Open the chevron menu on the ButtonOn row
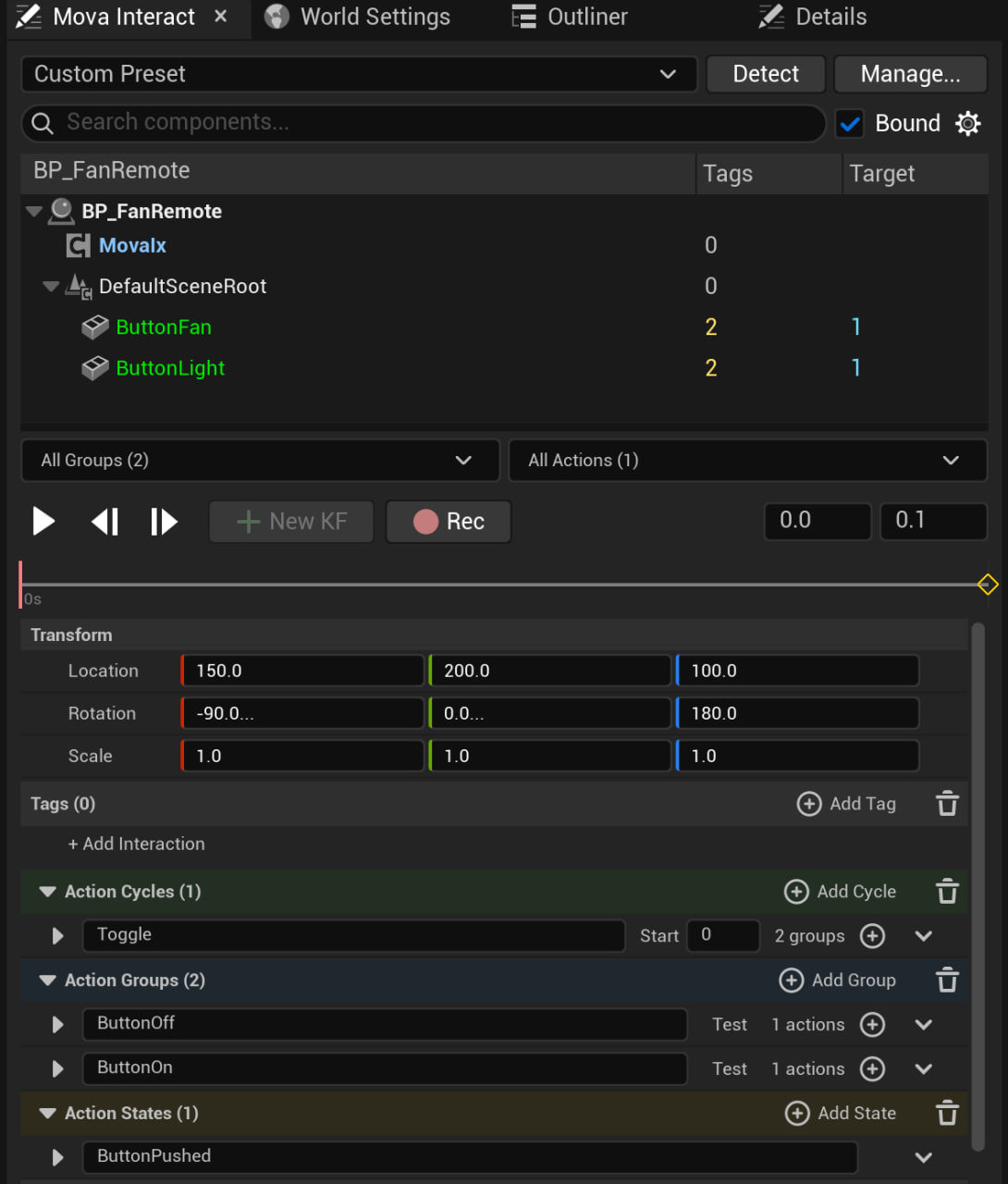The height and width of the screenshot is (1184, 1008). [x=923, y=1069]
